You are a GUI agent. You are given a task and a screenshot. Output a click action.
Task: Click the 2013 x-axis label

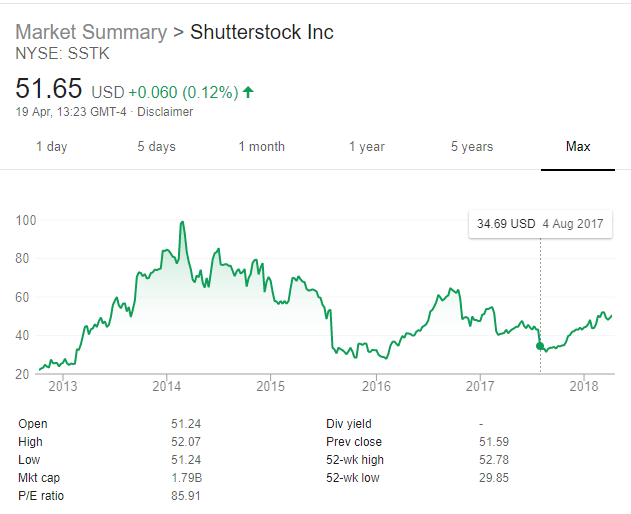click(62, 386)
